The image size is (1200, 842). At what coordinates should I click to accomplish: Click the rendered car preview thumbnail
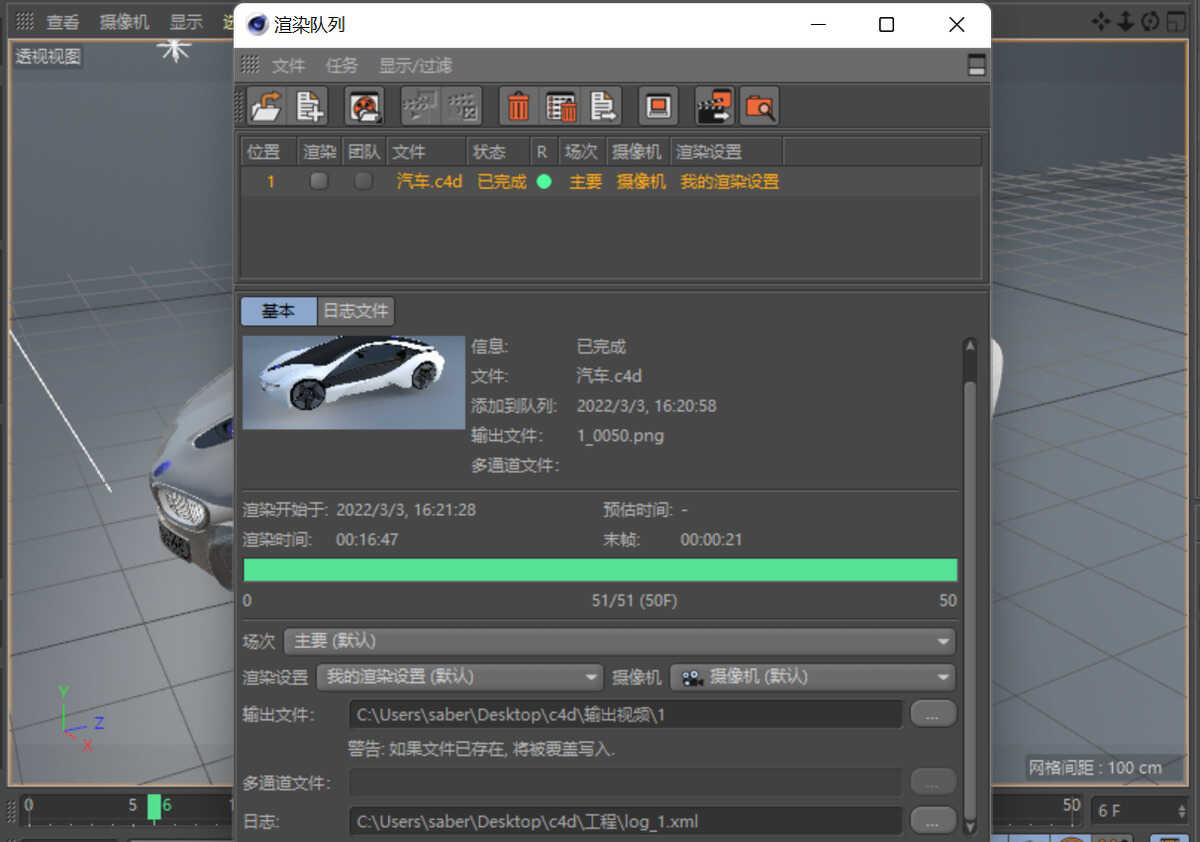(x=354, y=383)
